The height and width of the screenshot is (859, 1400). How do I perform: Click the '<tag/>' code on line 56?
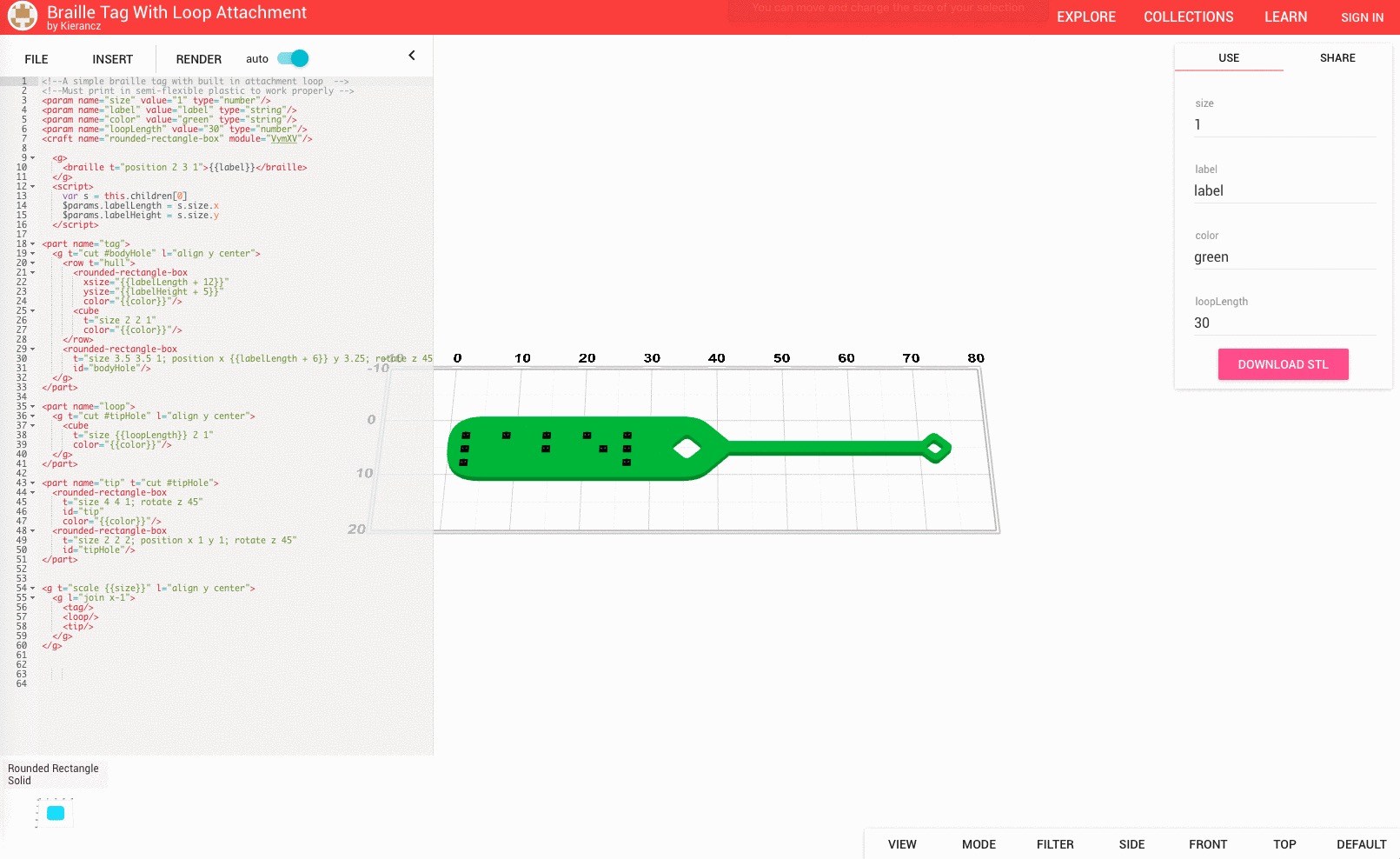(x=78, y=608)
